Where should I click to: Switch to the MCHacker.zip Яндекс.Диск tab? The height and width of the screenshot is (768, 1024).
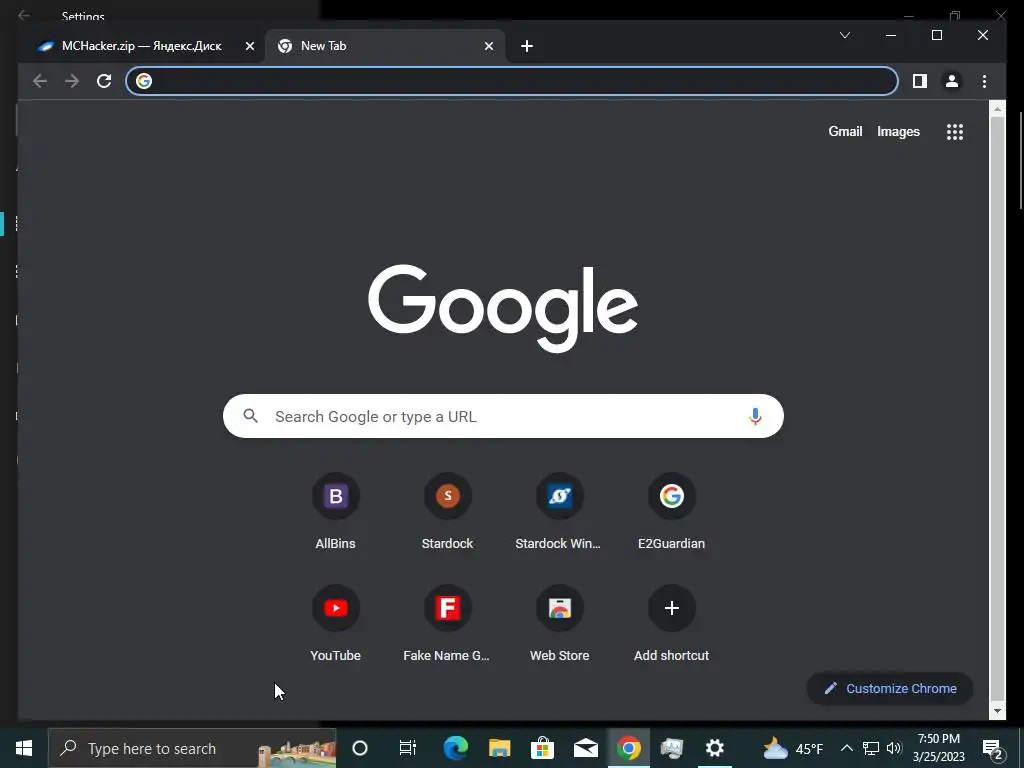pos(140,46)
